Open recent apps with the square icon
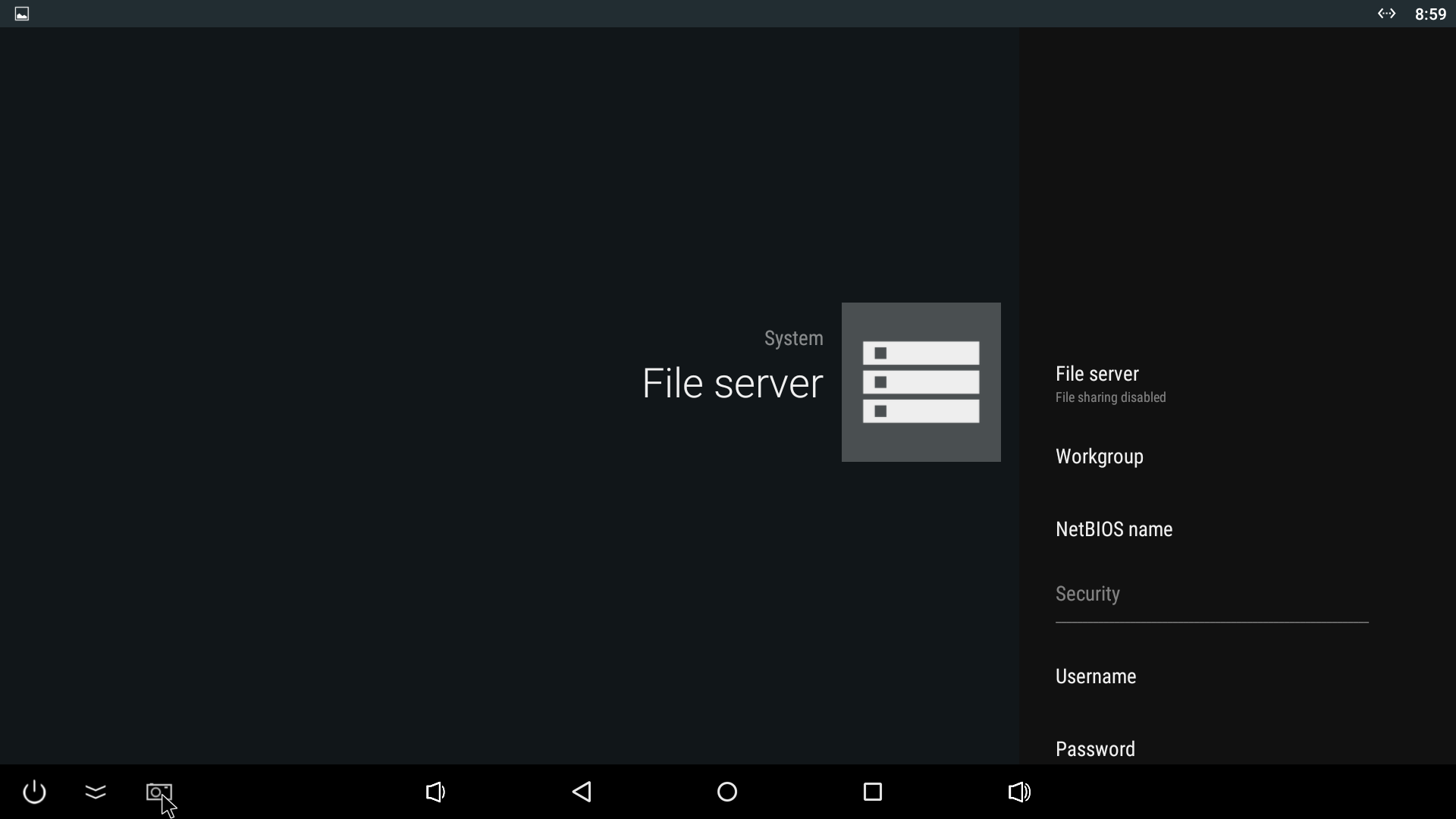Viewport: 1456px width, 819px height. coord(873,792)
